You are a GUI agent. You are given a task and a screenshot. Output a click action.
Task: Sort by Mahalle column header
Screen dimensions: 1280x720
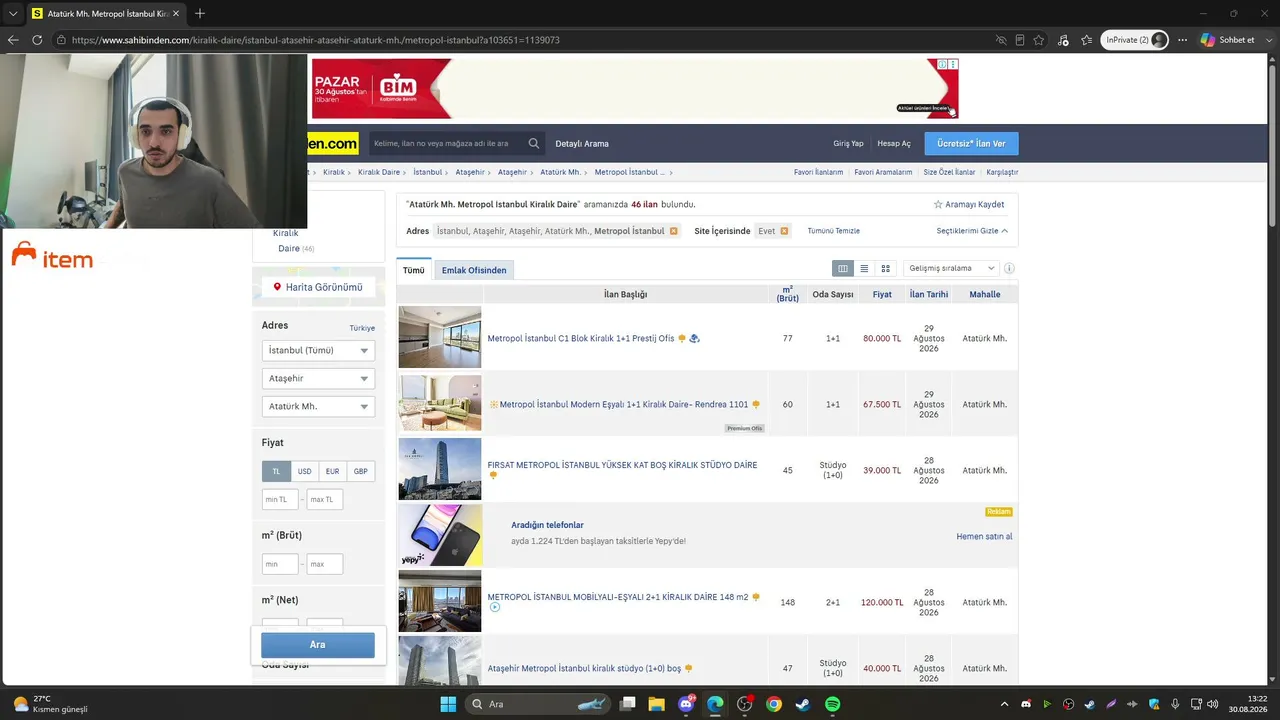click(985, 294)
